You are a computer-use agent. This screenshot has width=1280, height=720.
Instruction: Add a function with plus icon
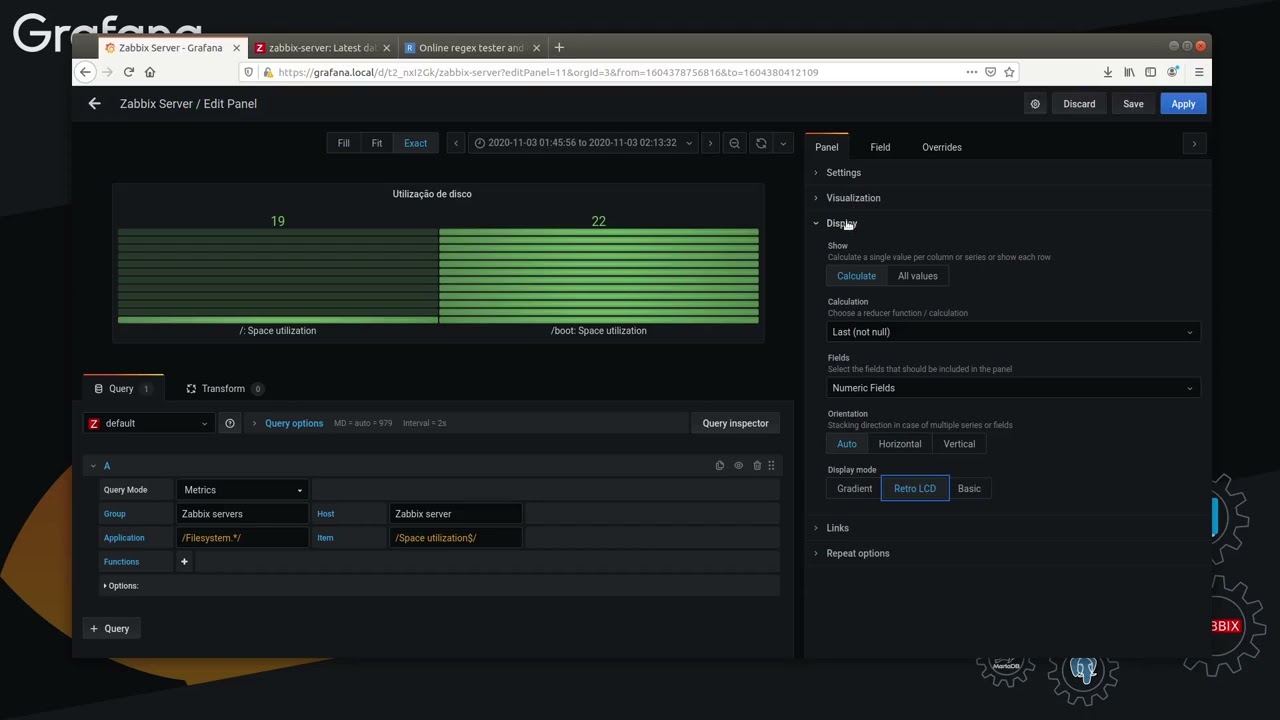[184, 562]
